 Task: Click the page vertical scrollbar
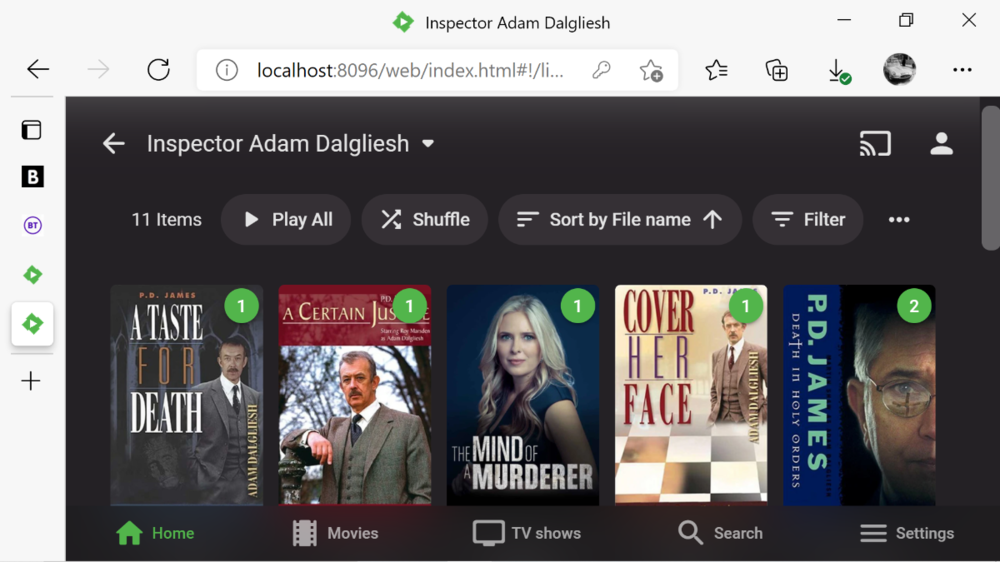tap(990, 179)
